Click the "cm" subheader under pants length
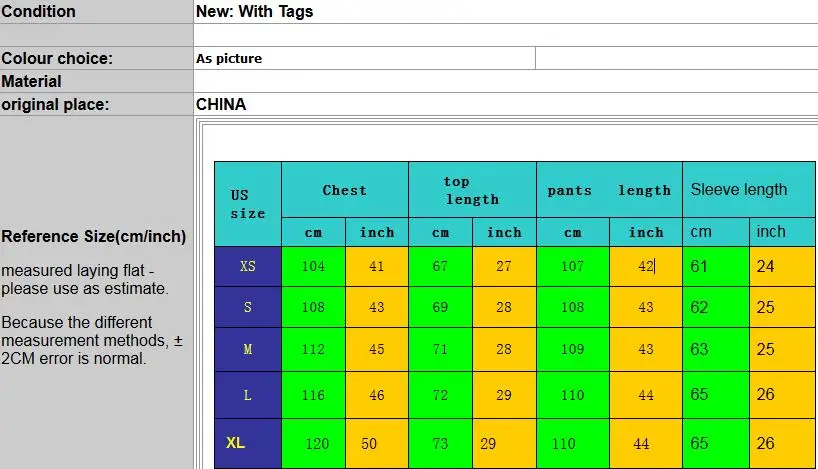This screenshot has width=818, height=469. (573, 232)
